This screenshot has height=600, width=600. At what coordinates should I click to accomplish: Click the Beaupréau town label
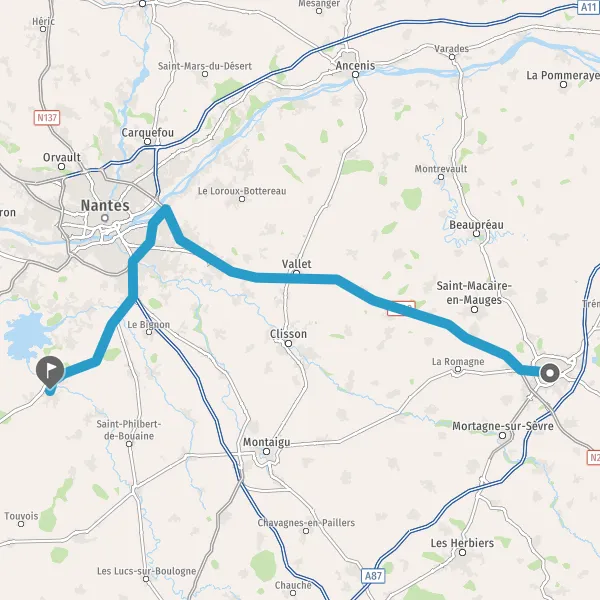tap(476, 225)
